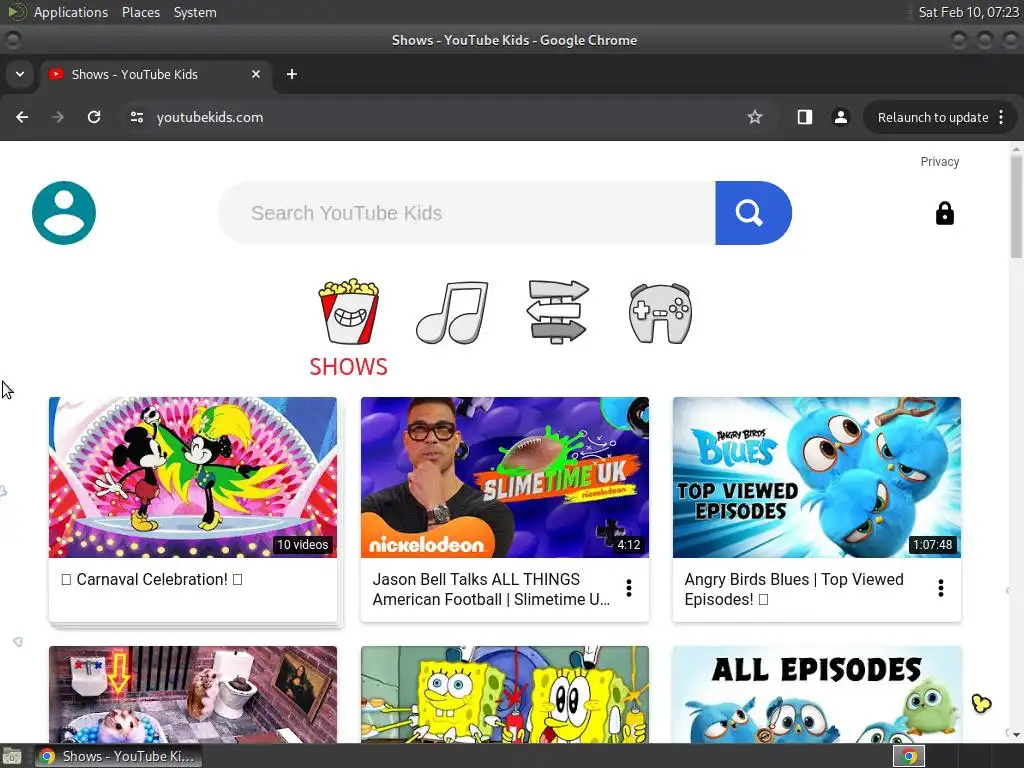Select the Music notes category icon
The width and height of the screenshot is (1024, 768).
452,312
